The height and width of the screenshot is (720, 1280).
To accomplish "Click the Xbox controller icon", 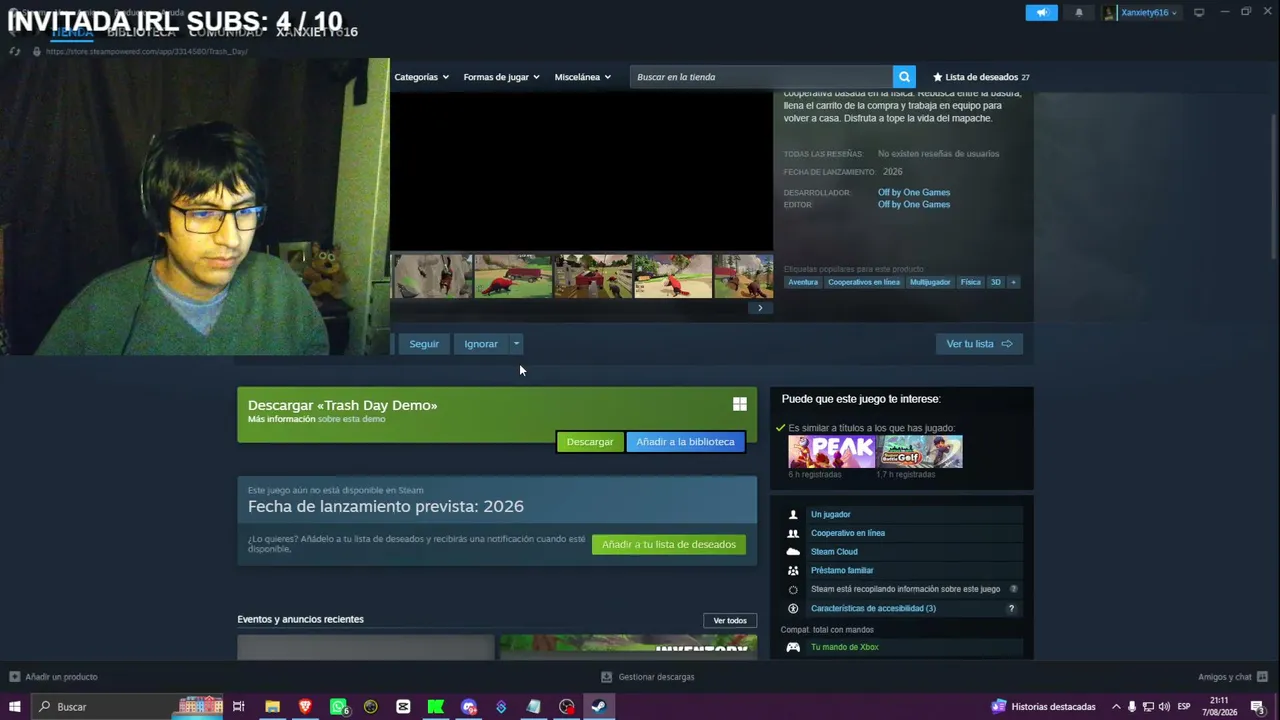I will (x=793, y=647).
